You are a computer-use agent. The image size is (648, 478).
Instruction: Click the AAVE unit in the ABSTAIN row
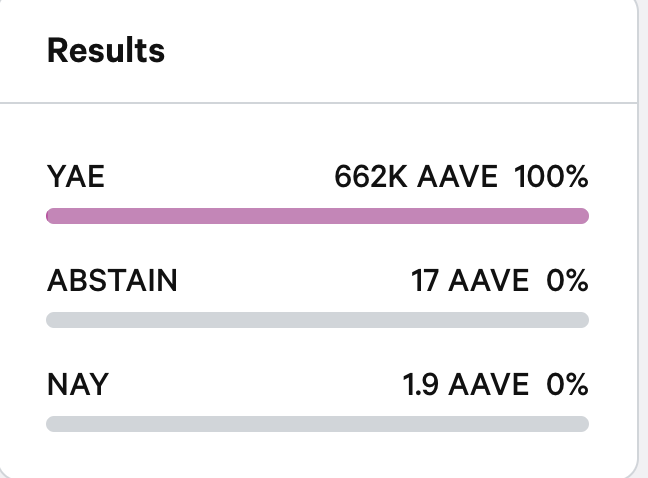click(x=489, y=281)
